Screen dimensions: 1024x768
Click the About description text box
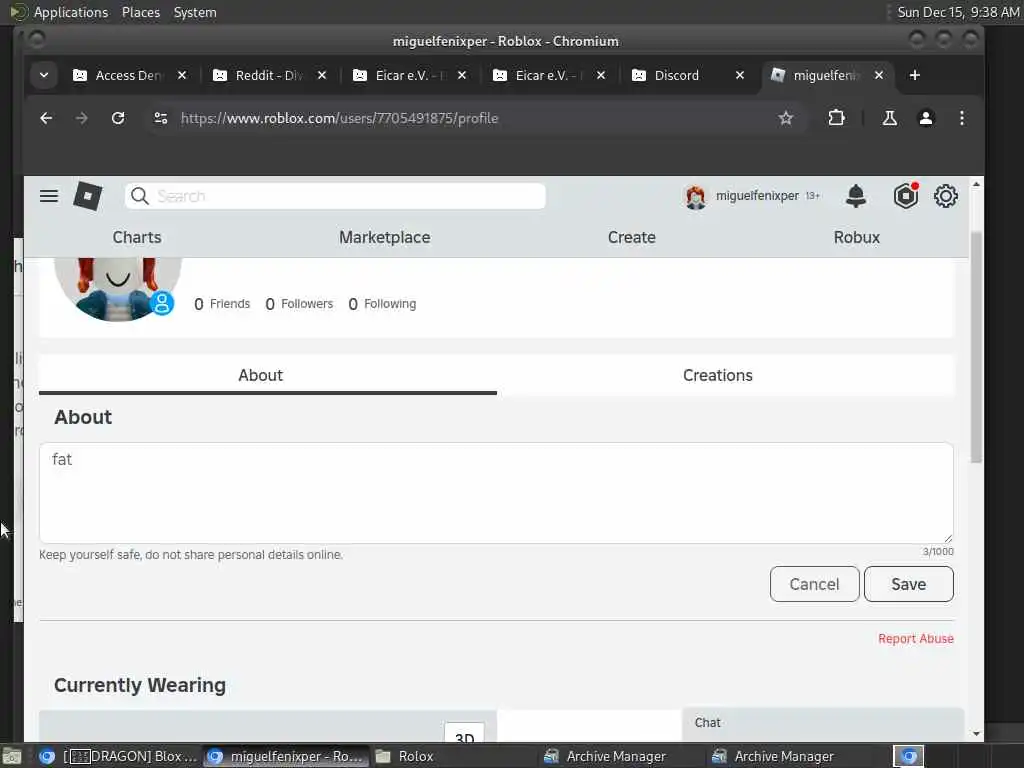coord(496,493)
